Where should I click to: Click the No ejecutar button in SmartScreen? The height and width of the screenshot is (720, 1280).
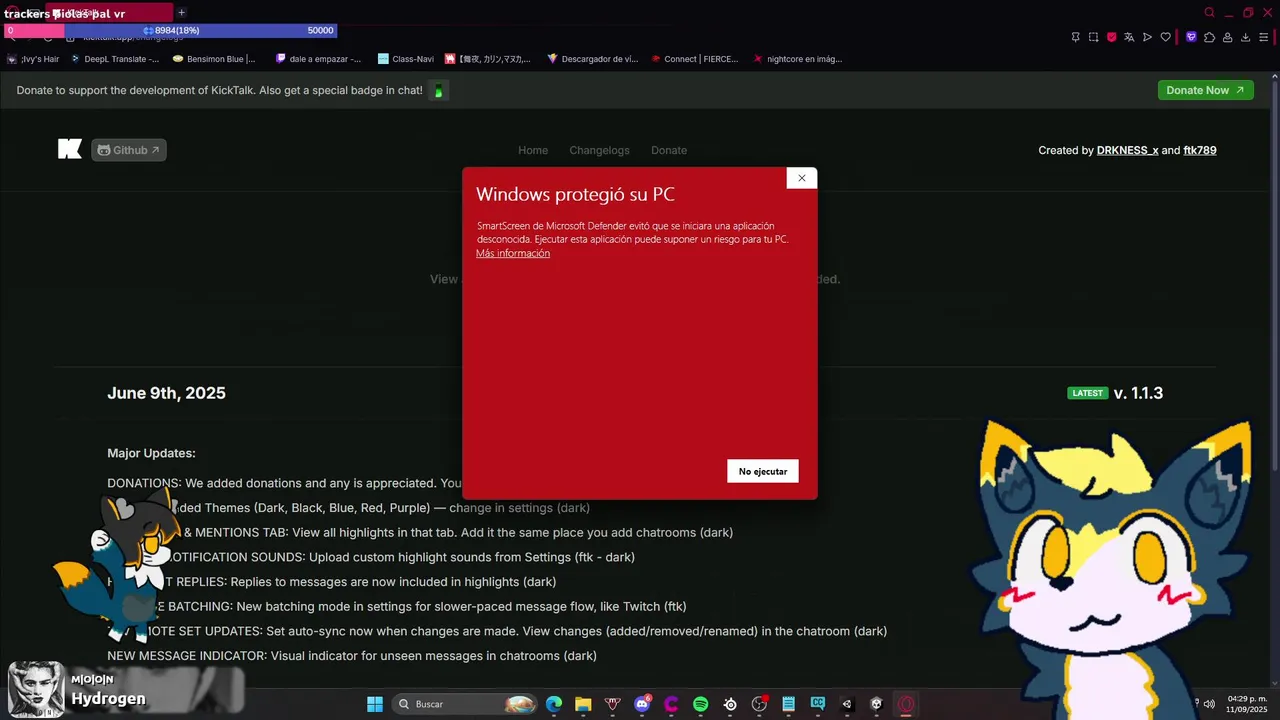[x=763, y=471]
